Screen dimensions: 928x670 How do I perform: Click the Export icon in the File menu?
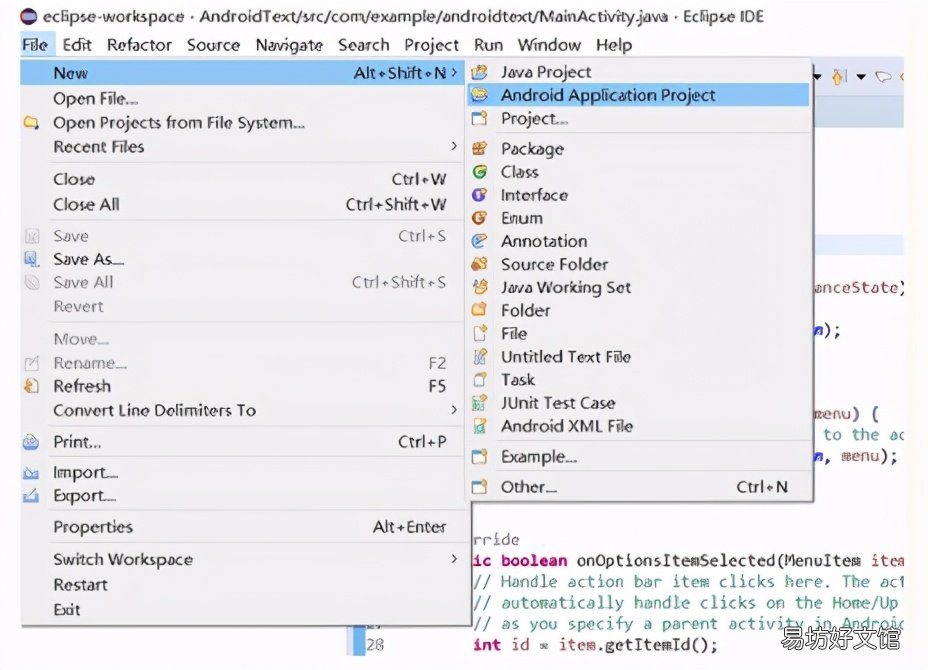[31, 495]
